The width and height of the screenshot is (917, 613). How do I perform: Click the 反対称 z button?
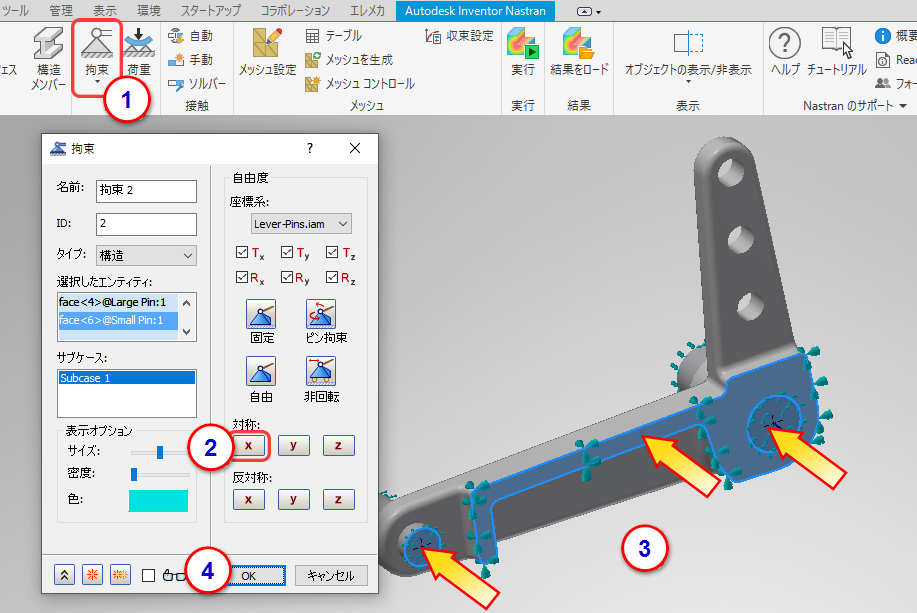[339, 500]
